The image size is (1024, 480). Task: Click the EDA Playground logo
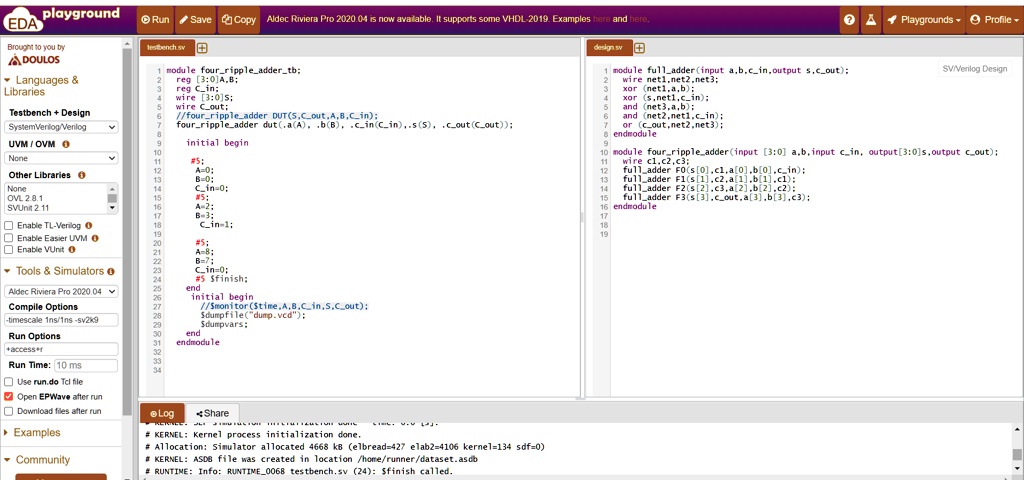[x=63, y=18]
